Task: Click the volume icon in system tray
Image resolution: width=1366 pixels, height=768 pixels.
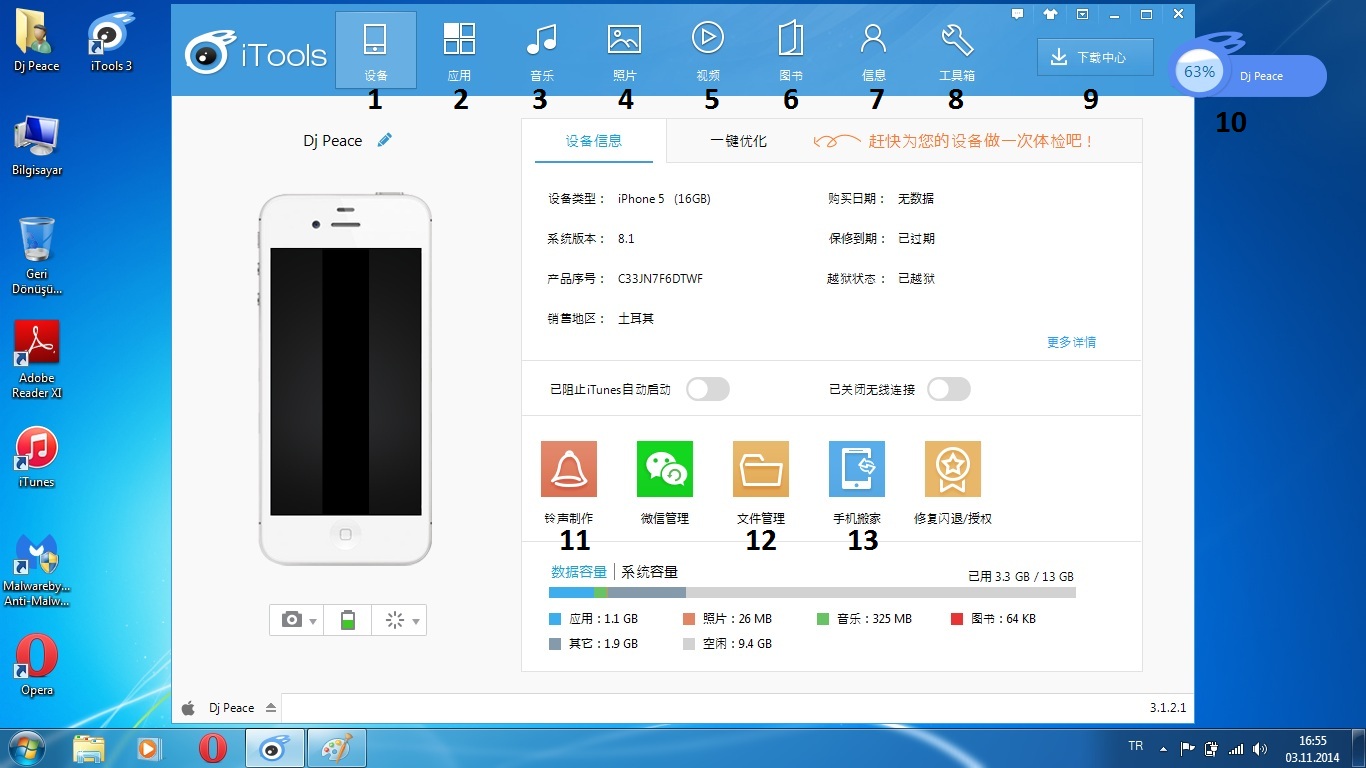Action: 1260,748
